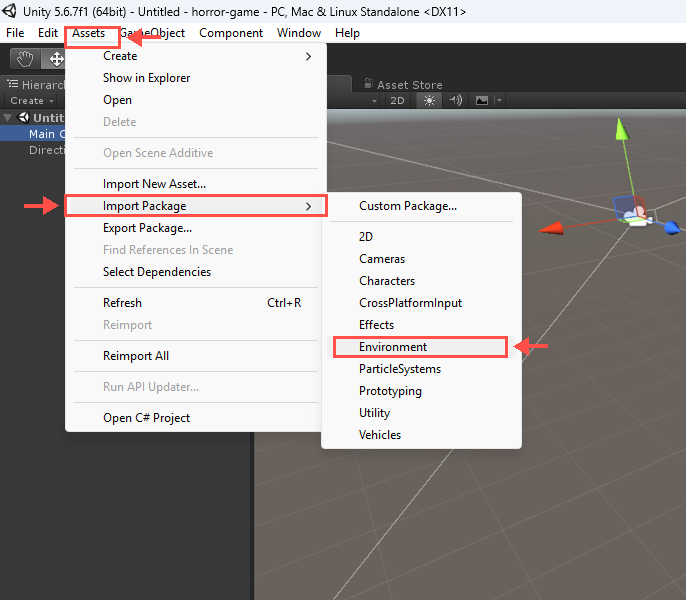This screenshot has width=686, height=600.
Task: Click green Y-axis gizmo arrow
Action: tap(622, 129)
